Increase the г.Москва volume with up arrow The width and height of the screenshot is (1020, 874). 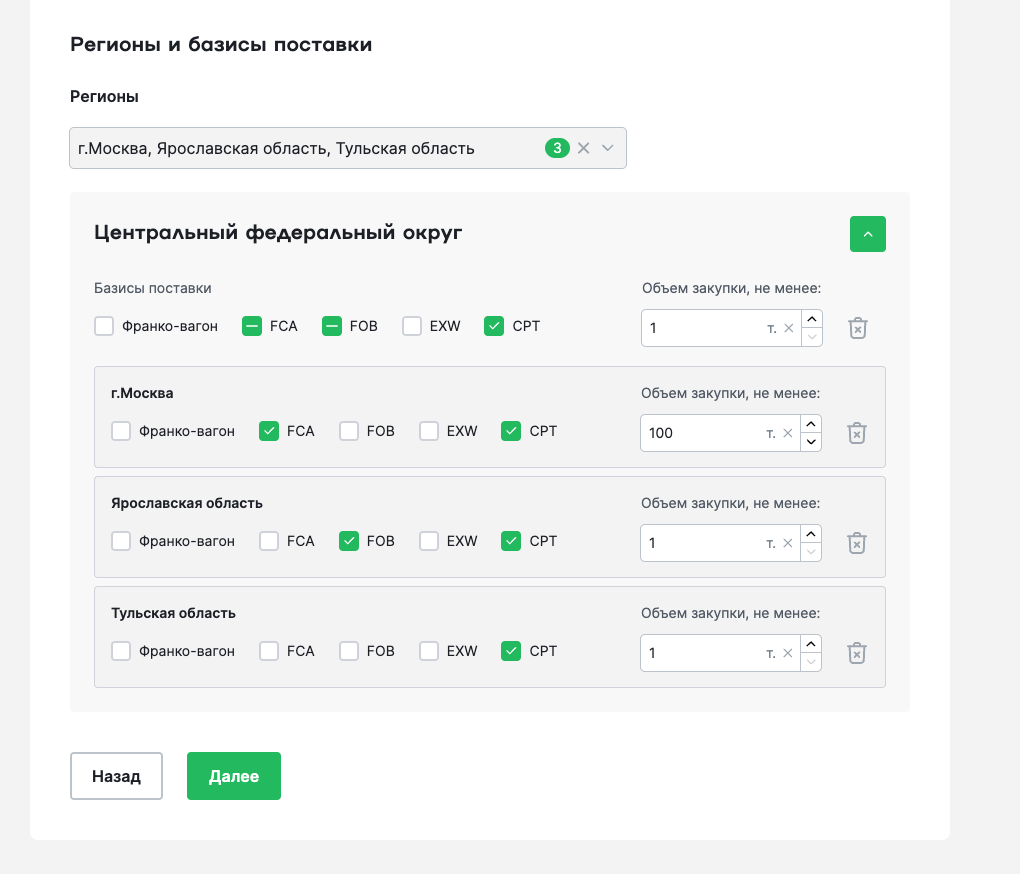point(811,424)
